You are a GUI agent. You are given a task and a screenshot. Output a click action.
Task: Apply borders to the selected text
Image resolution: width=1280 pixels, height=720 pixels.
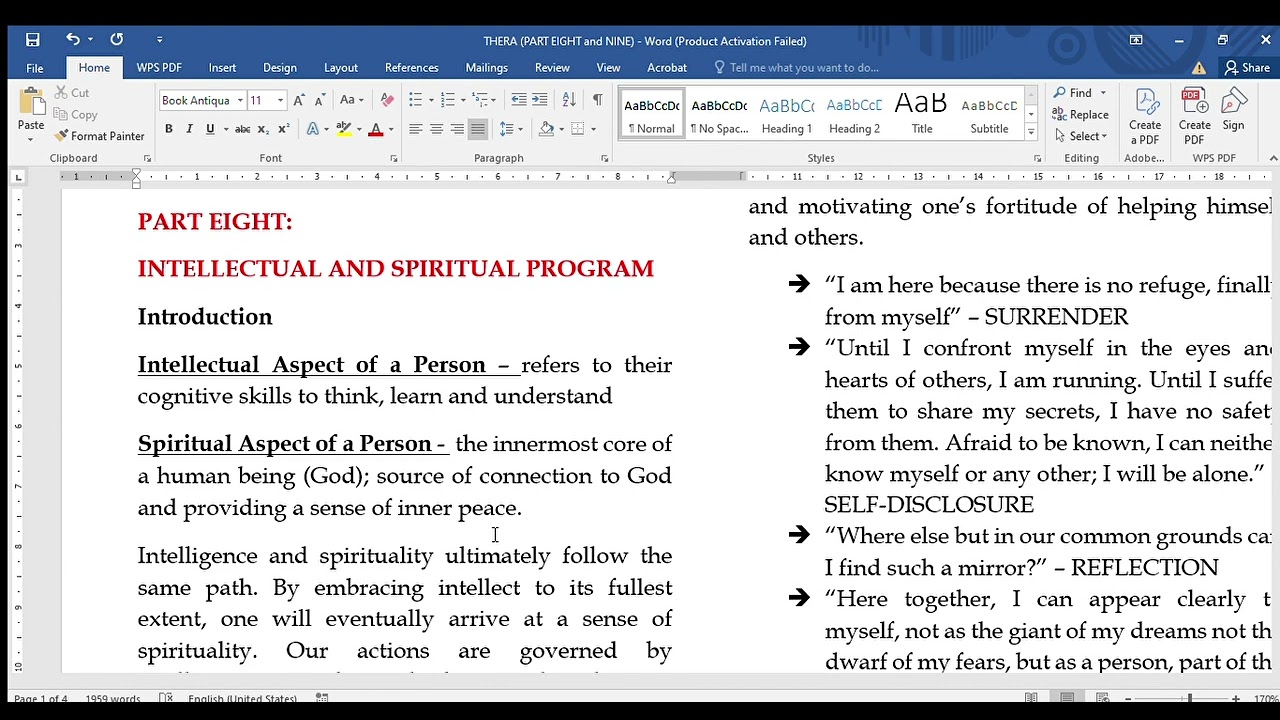[576, 129]
